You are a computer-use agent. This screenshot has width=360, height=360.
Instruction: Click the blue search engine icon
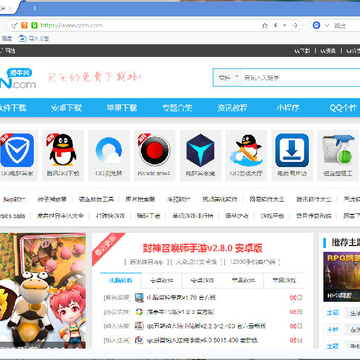coord(317,25)
